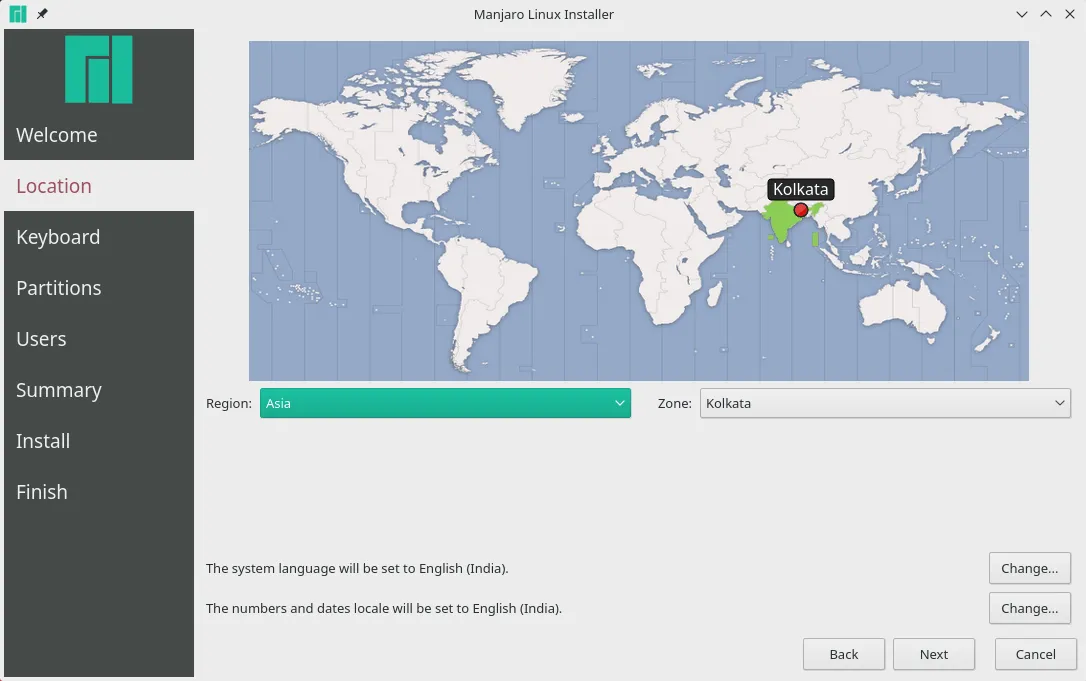Click Change for numbers and dates locale
The height and width of the screenshot is (681, 1086).
tap(1029, 608)
